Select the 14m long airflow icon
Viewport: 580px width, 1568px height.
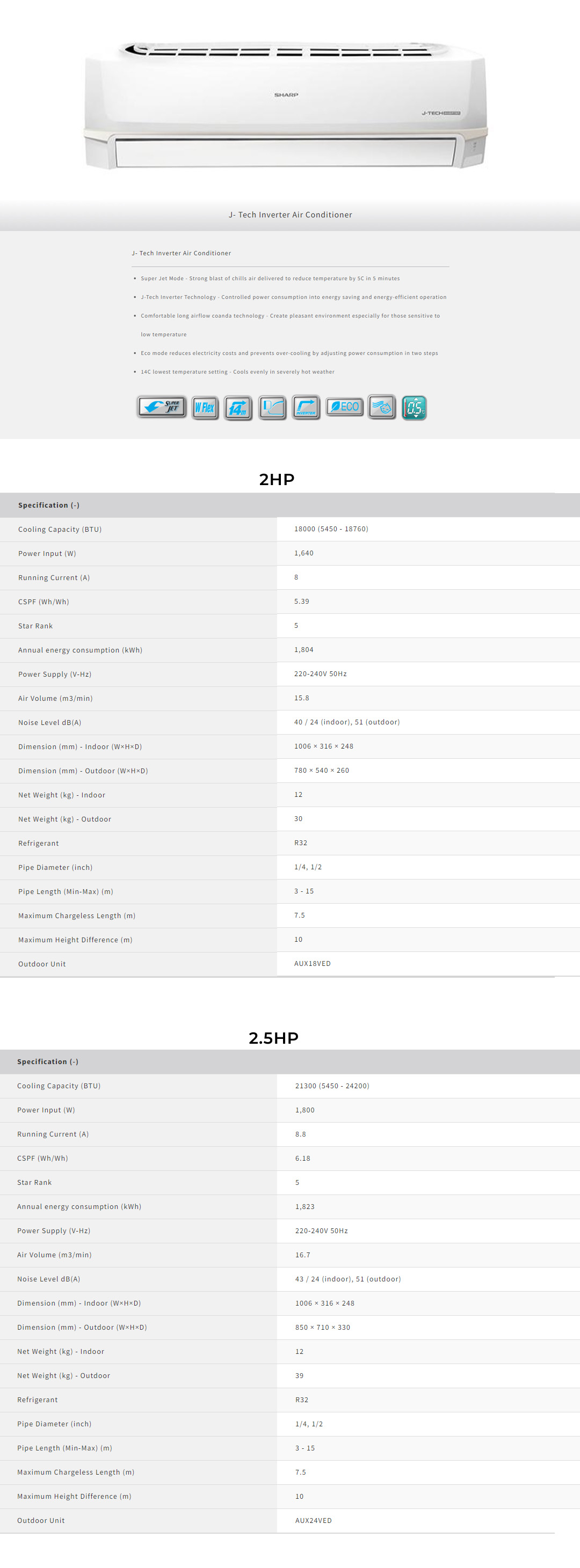(x=238, y=407)
